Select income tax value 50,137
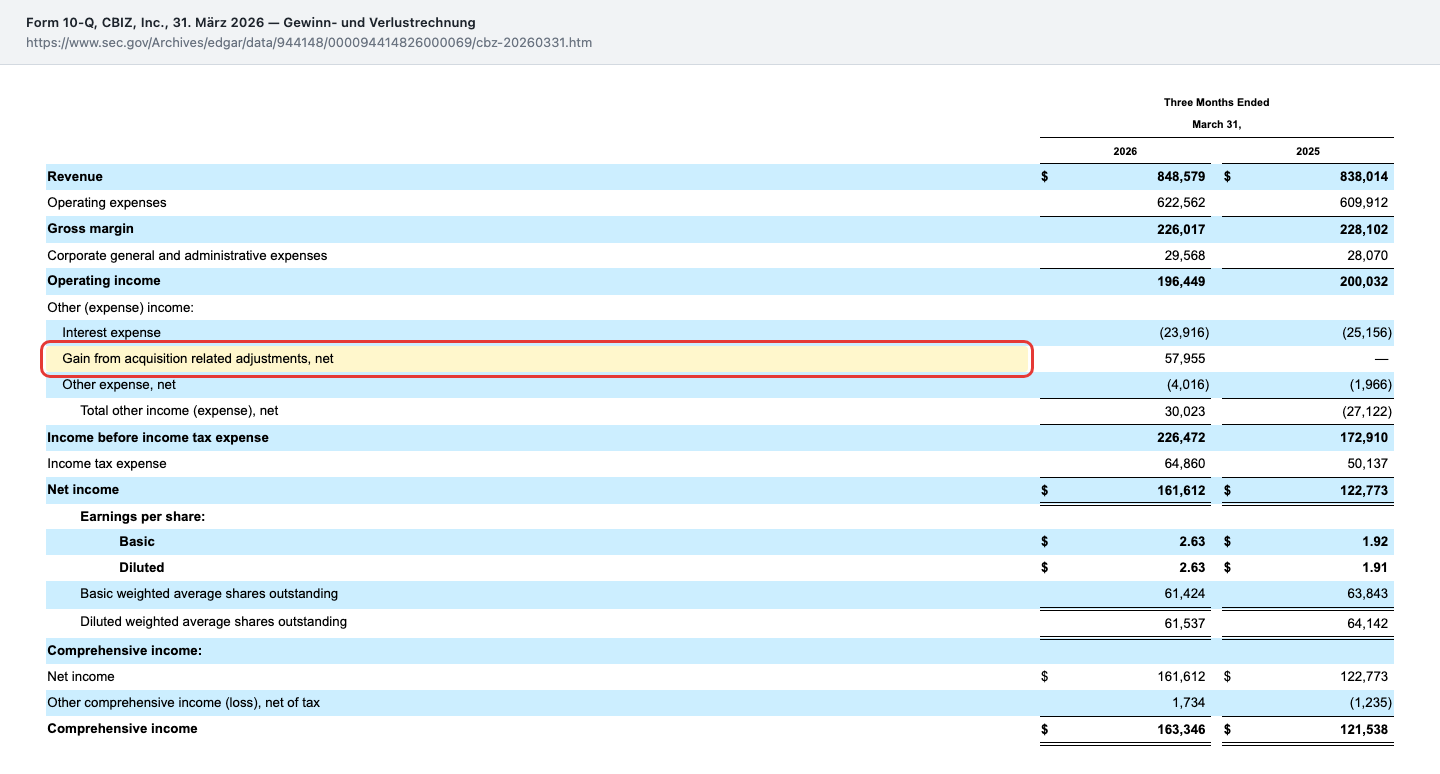This screenshot has height=774, width=1440. point(1367,464)
